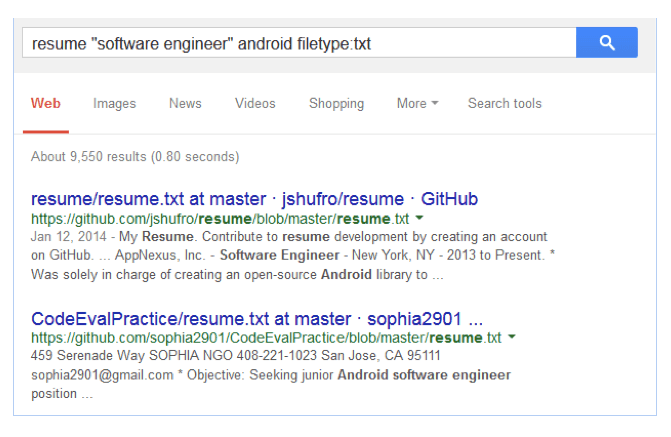Click the jshufro green URL link
The image size is (671, 437).
pyautogui.click(x=220, y=219)
